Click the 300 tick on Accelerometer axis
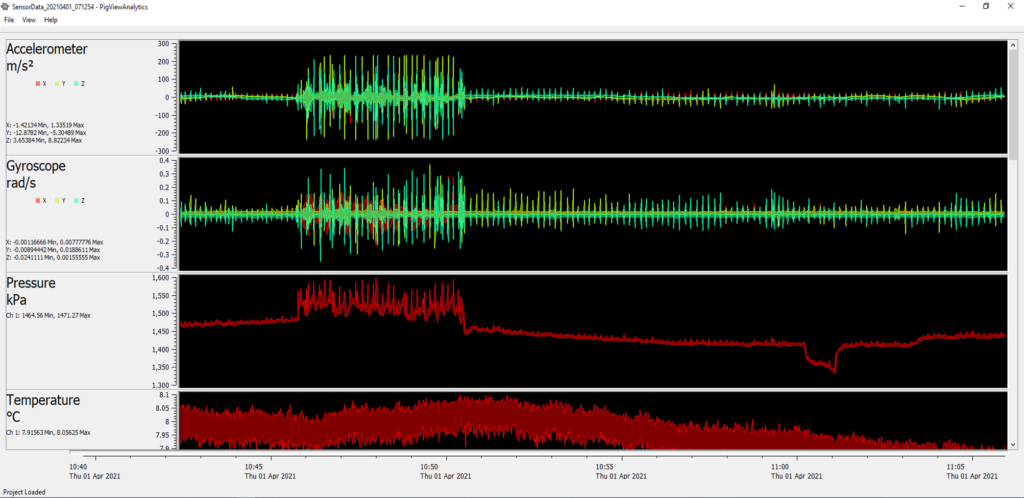This screenshot has height=498, width=1024. 163,44
